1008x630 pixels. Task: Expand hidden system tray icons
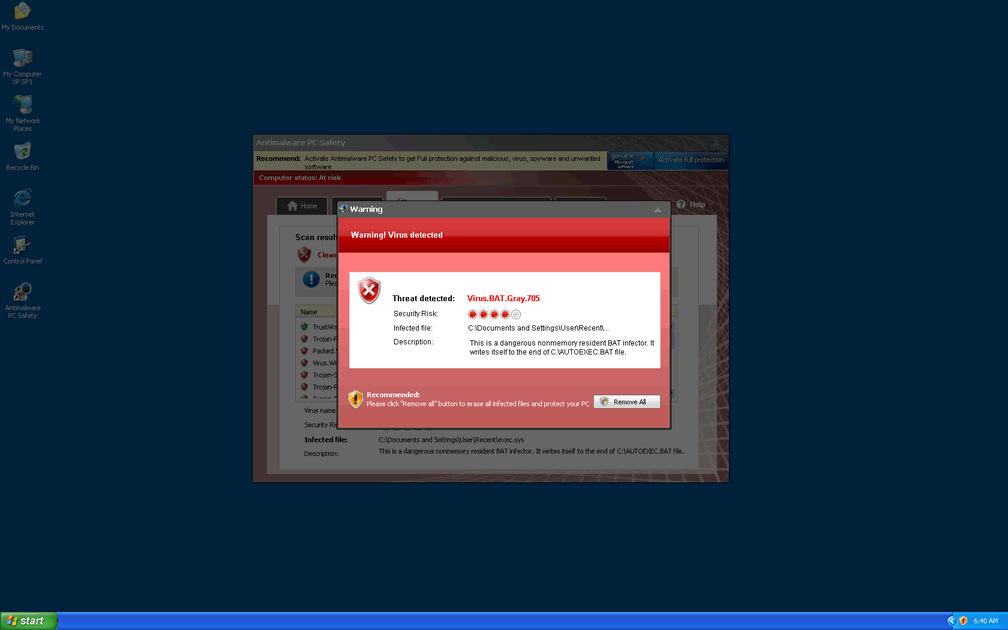pyautogui.click(x=950, y=621)
